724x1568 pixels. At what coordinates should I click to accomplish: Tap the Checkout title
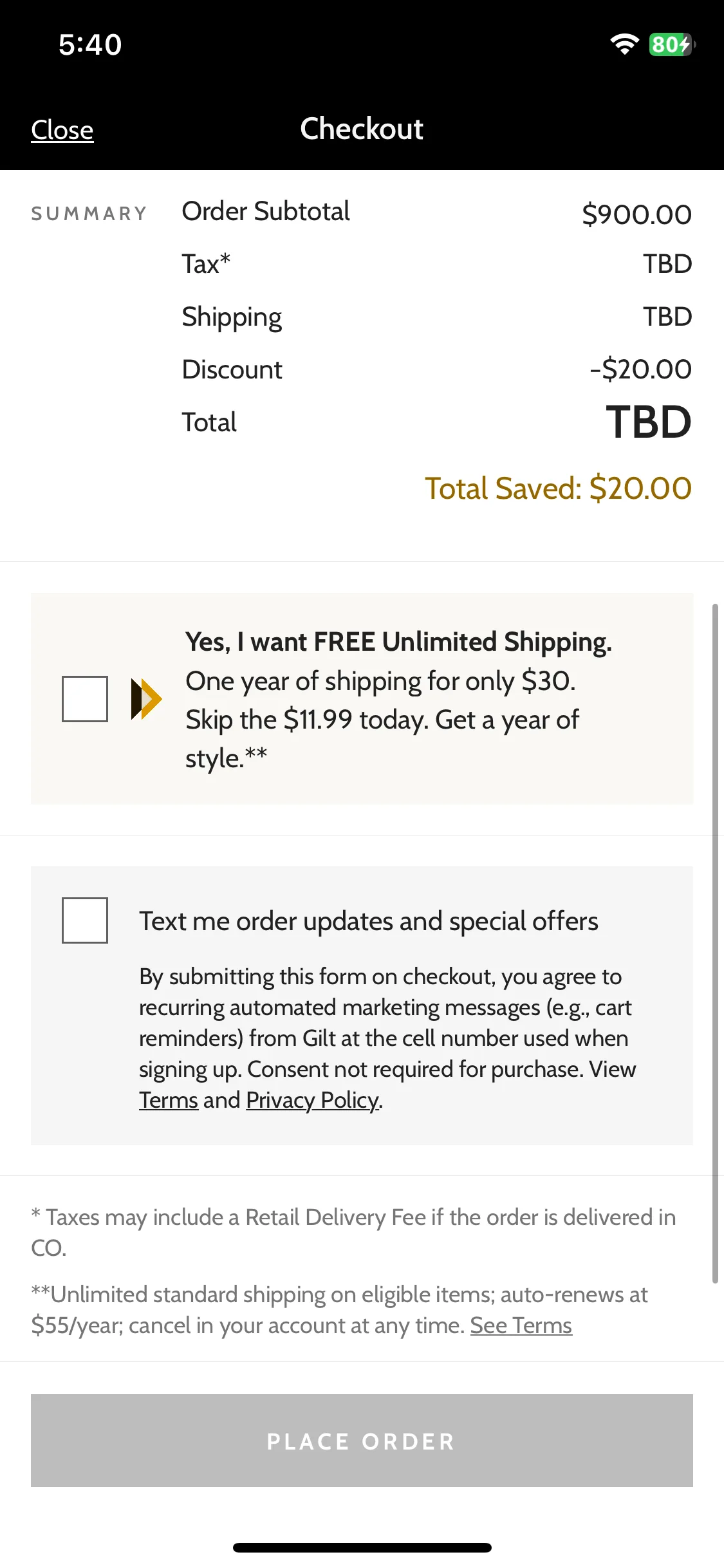[x=362, y=129]
